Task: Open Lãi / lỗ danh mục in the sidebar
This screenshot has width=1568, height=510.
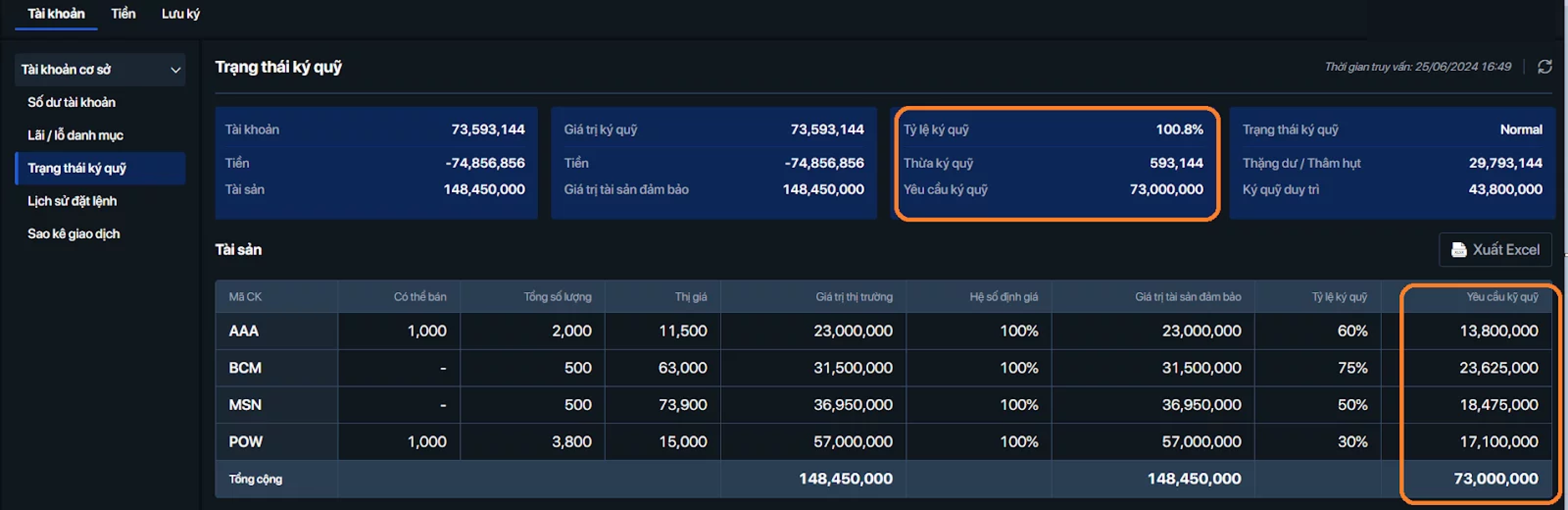Action: tap(75, 135)
